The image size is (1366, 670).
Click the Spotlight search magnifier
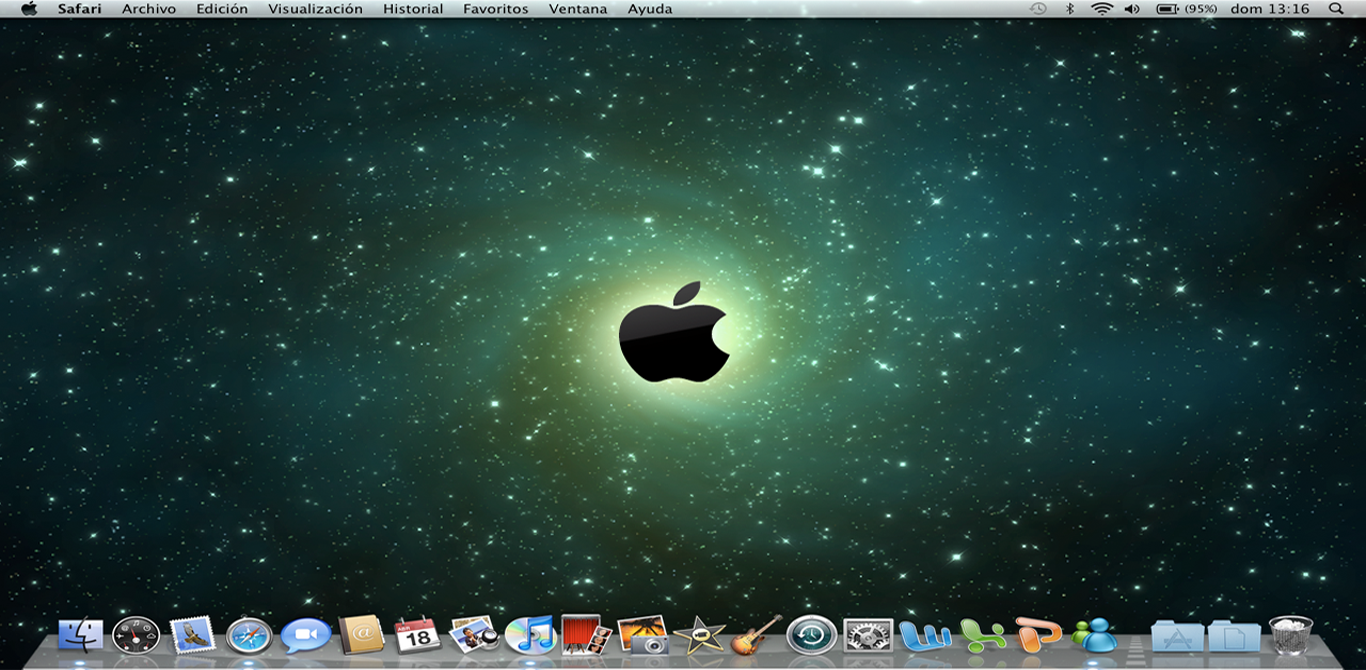click(1336, 9)
